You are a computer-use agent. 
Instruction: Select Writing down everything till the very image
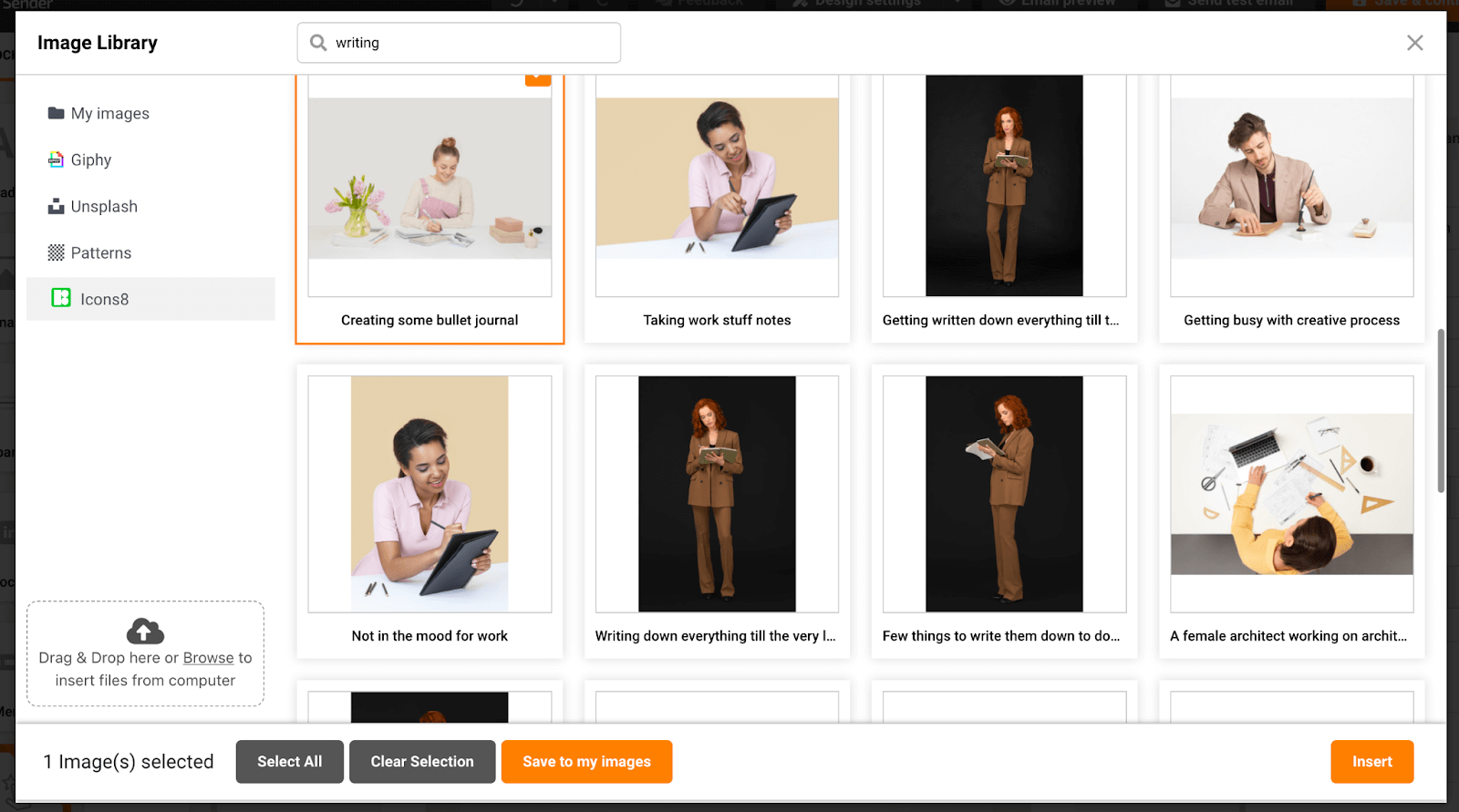click(x=717, y=494)
